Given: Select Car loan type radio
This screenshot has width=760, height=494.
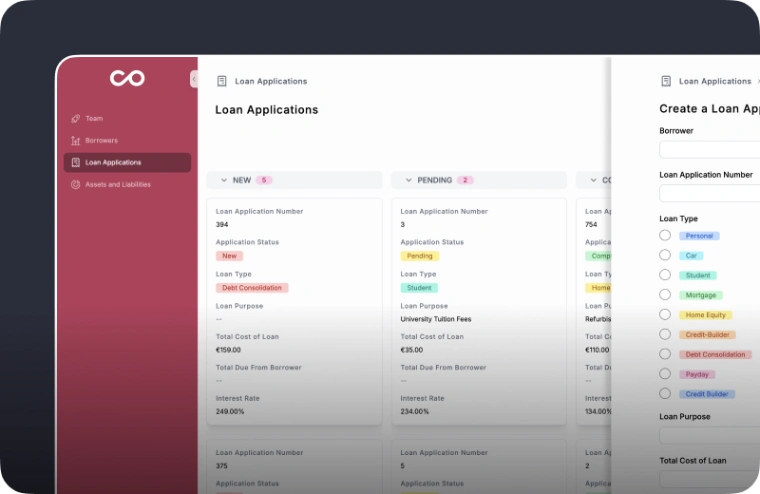Looking at the screenshot, I should [665, 255].
